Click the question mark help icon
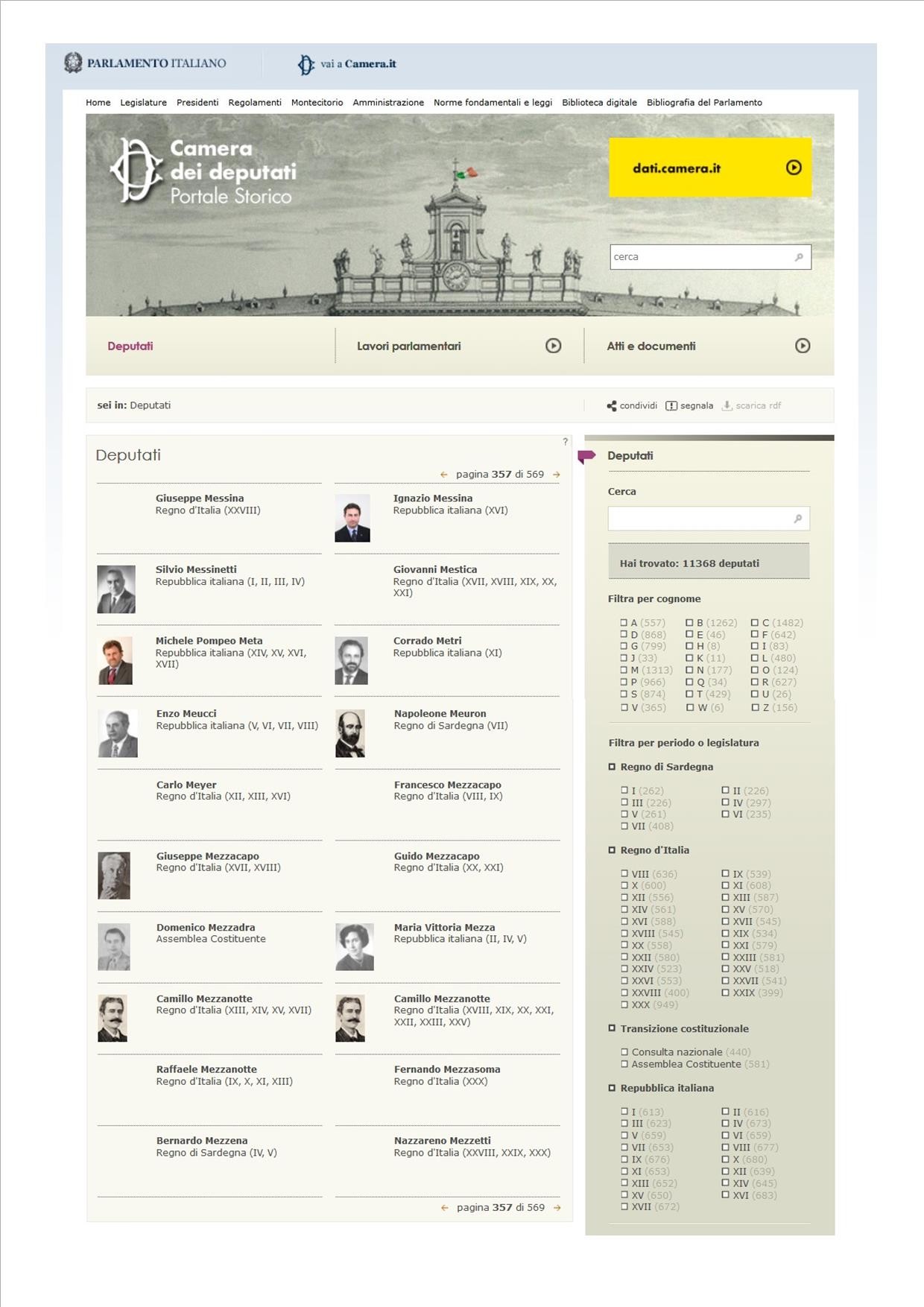 (x=566, y=442)
